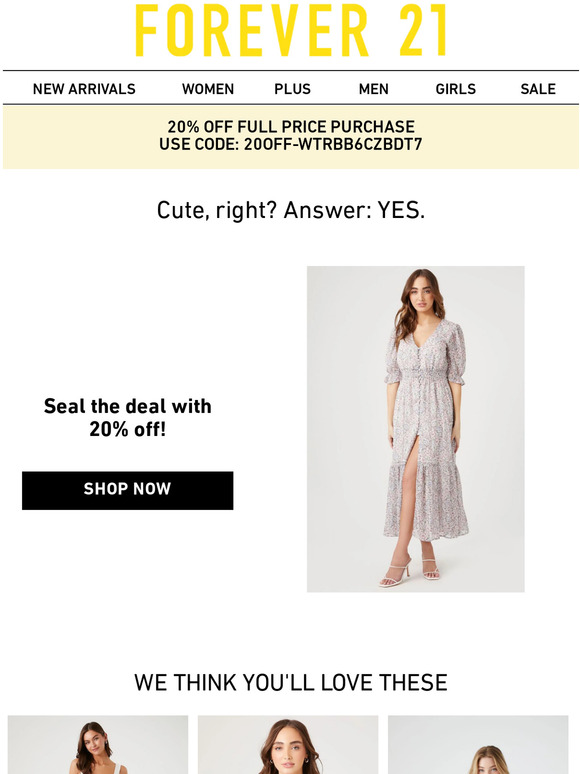Open the middle recommended product thumbnail

click(x=288, y=744)
